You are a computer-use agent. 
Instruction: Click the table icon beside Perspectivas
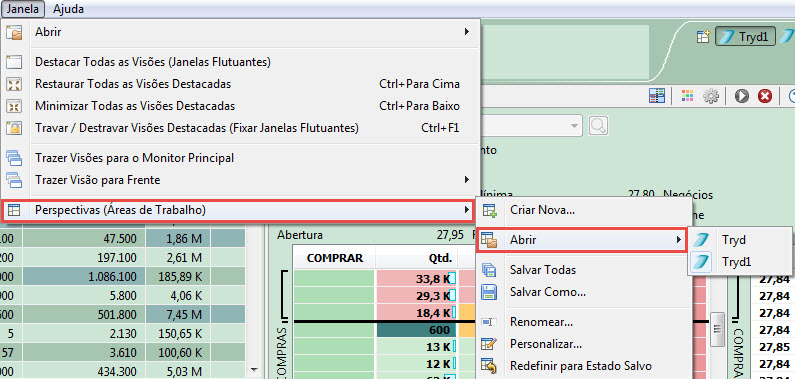[14, 210]
